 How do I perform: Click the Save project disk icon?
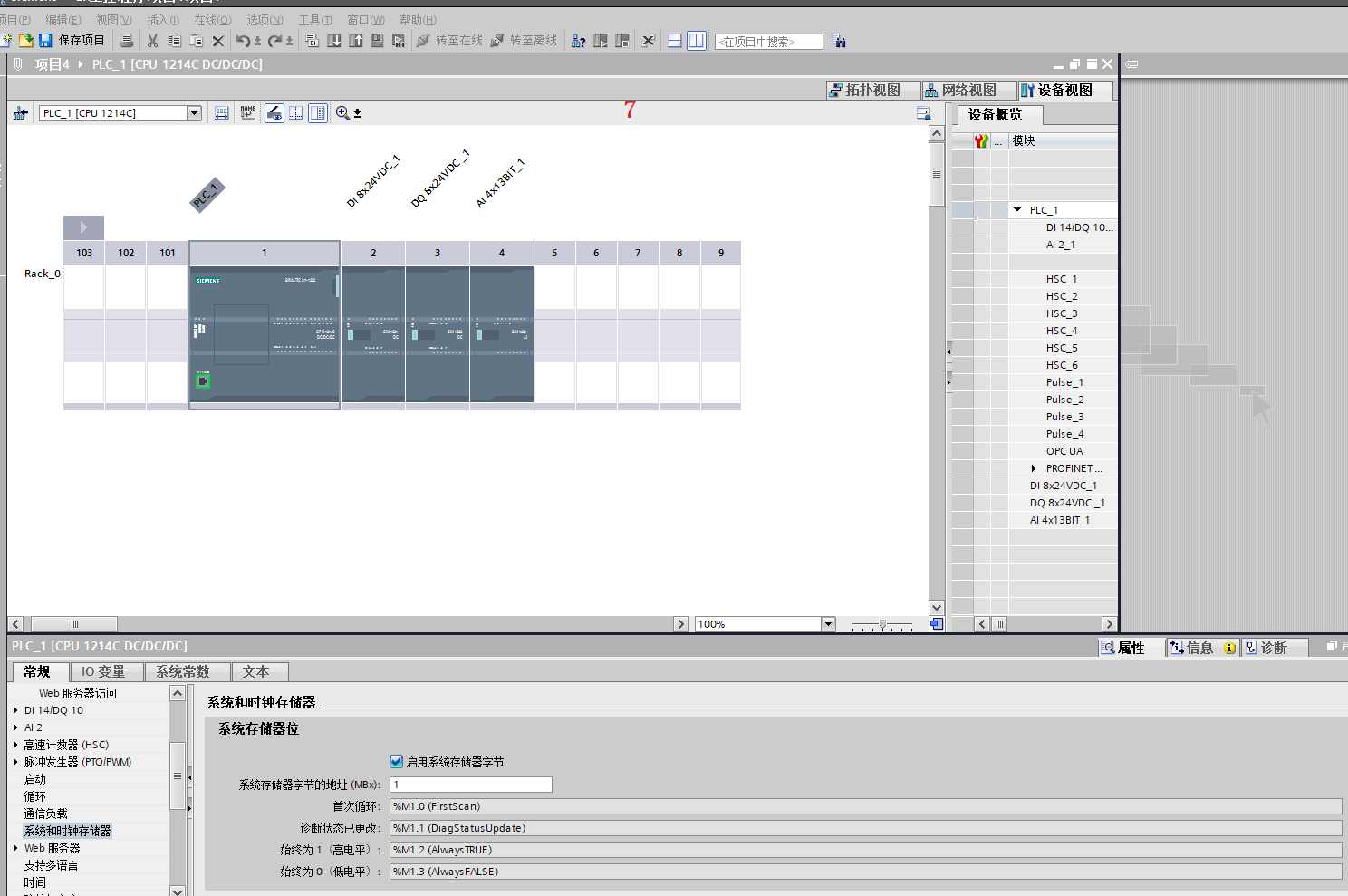[45, 41]
